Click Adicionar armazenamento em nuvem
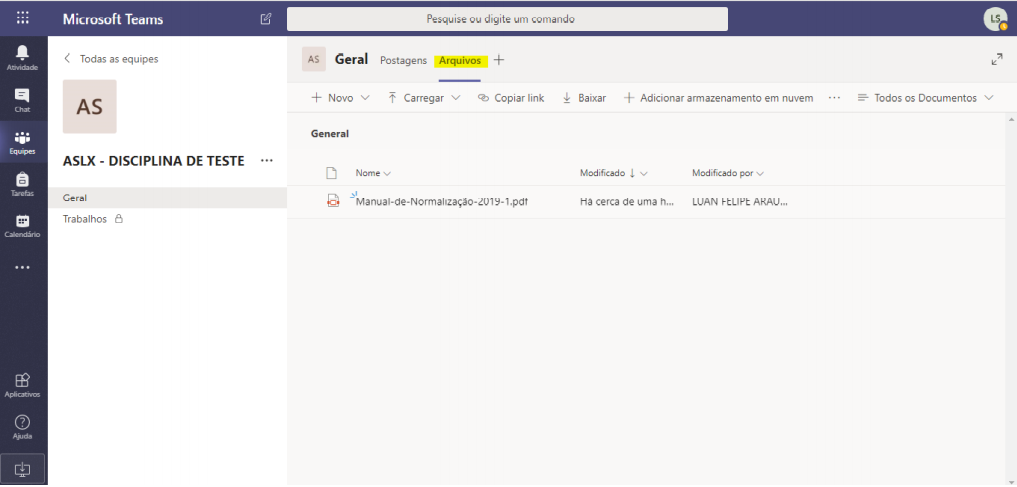The width and height of the screenshot is (1017, 487). point(718,98)
